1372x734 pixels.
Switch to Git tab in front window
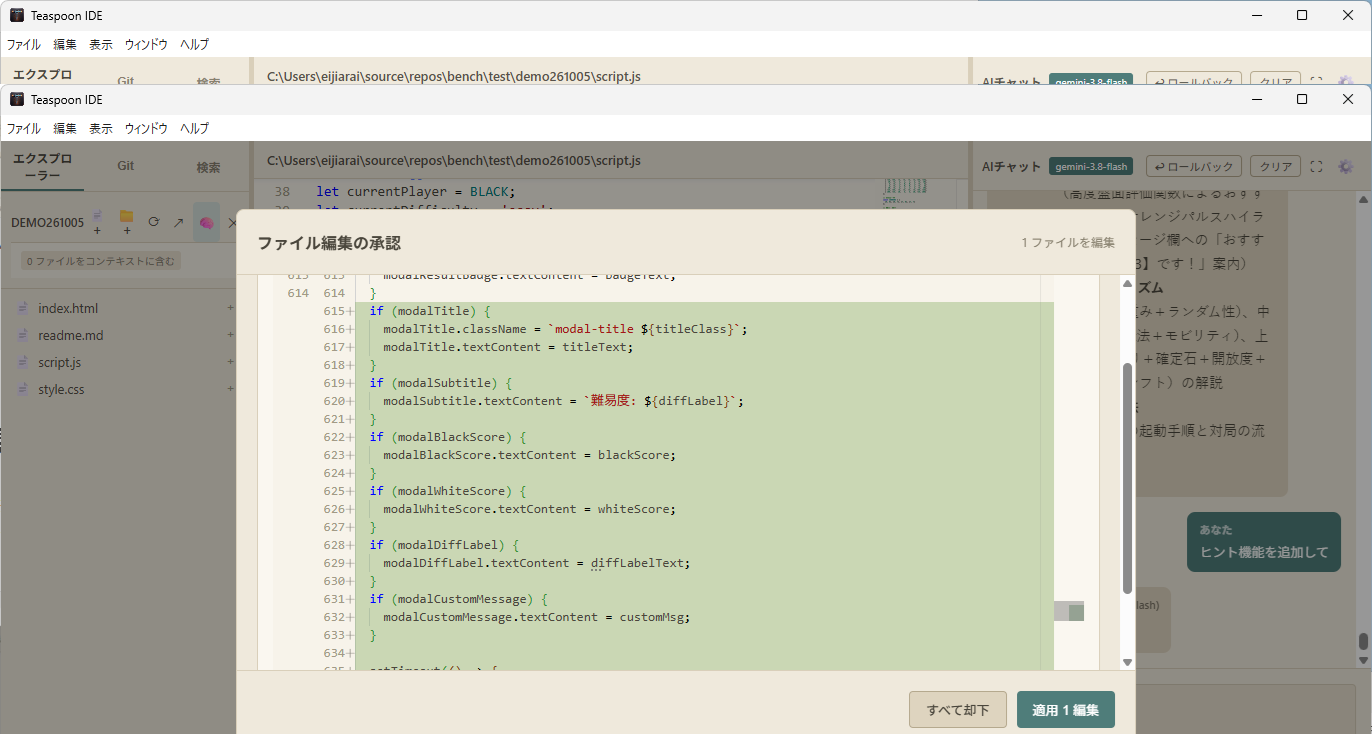coord(126,166)
